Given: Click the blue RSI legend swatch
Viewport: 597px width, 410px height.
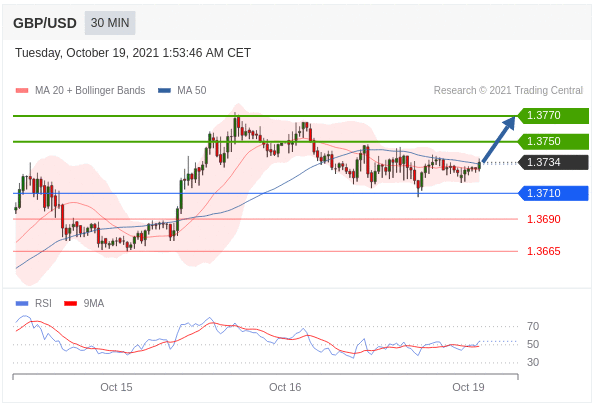Looking at the screenshot, I should [x=22, y=303].
